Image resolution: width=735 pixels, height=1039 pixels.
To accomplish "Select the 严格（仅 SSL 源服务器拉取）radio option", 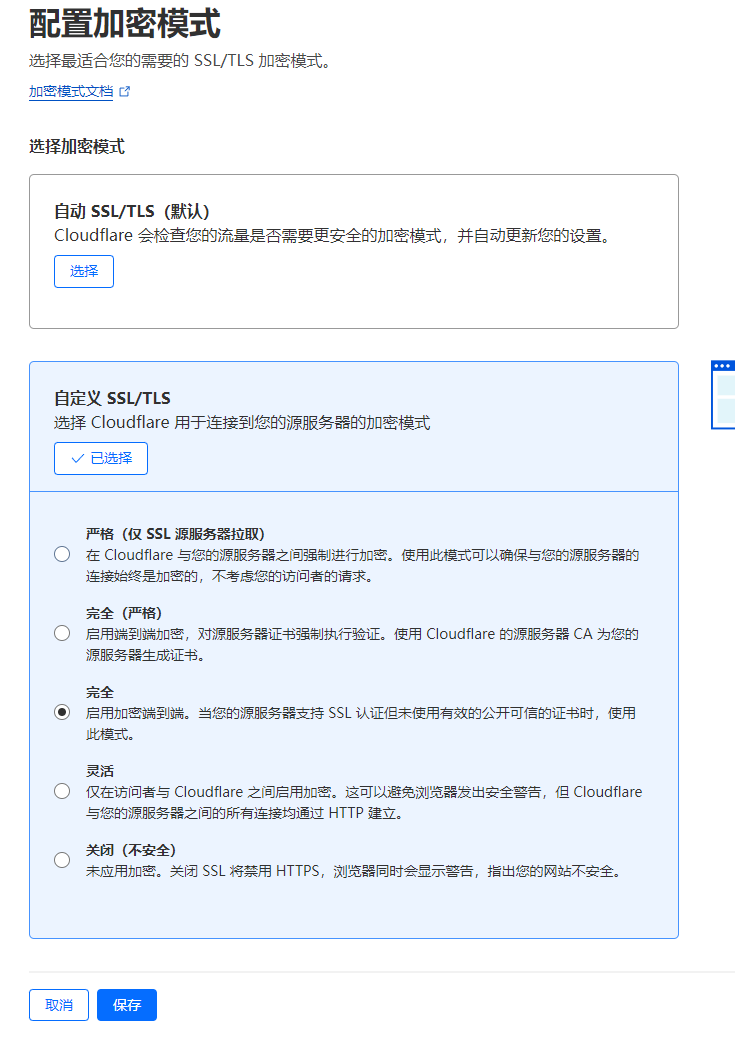I will (62, 554).
